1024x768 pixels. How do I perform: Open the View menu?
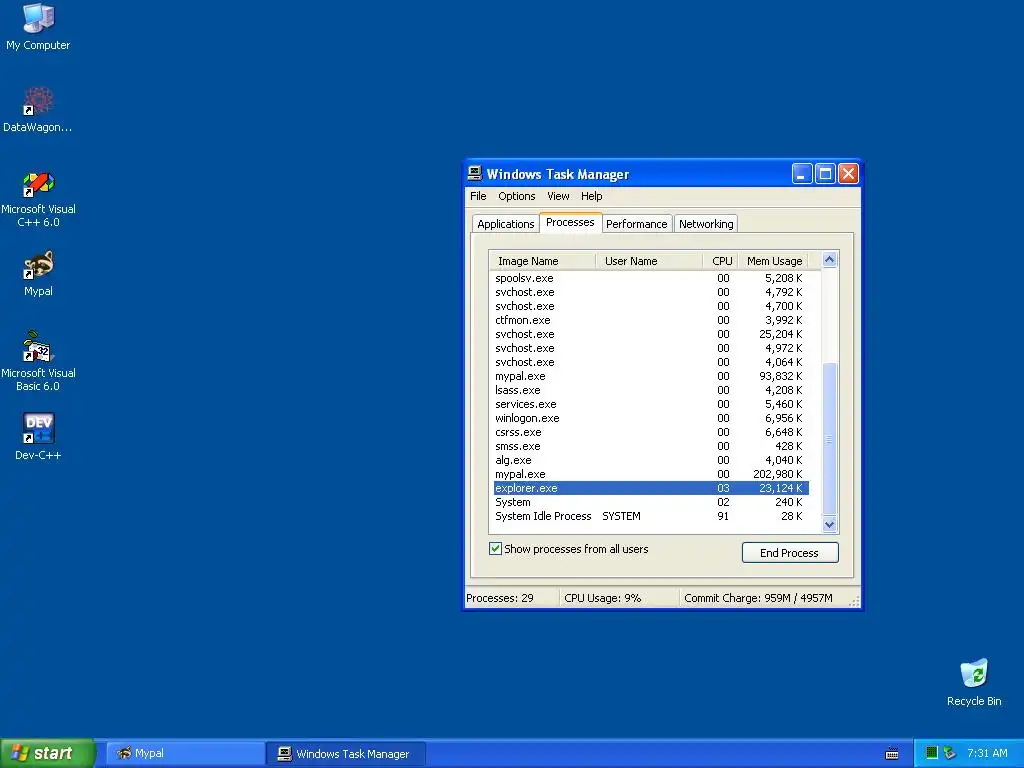558,196
